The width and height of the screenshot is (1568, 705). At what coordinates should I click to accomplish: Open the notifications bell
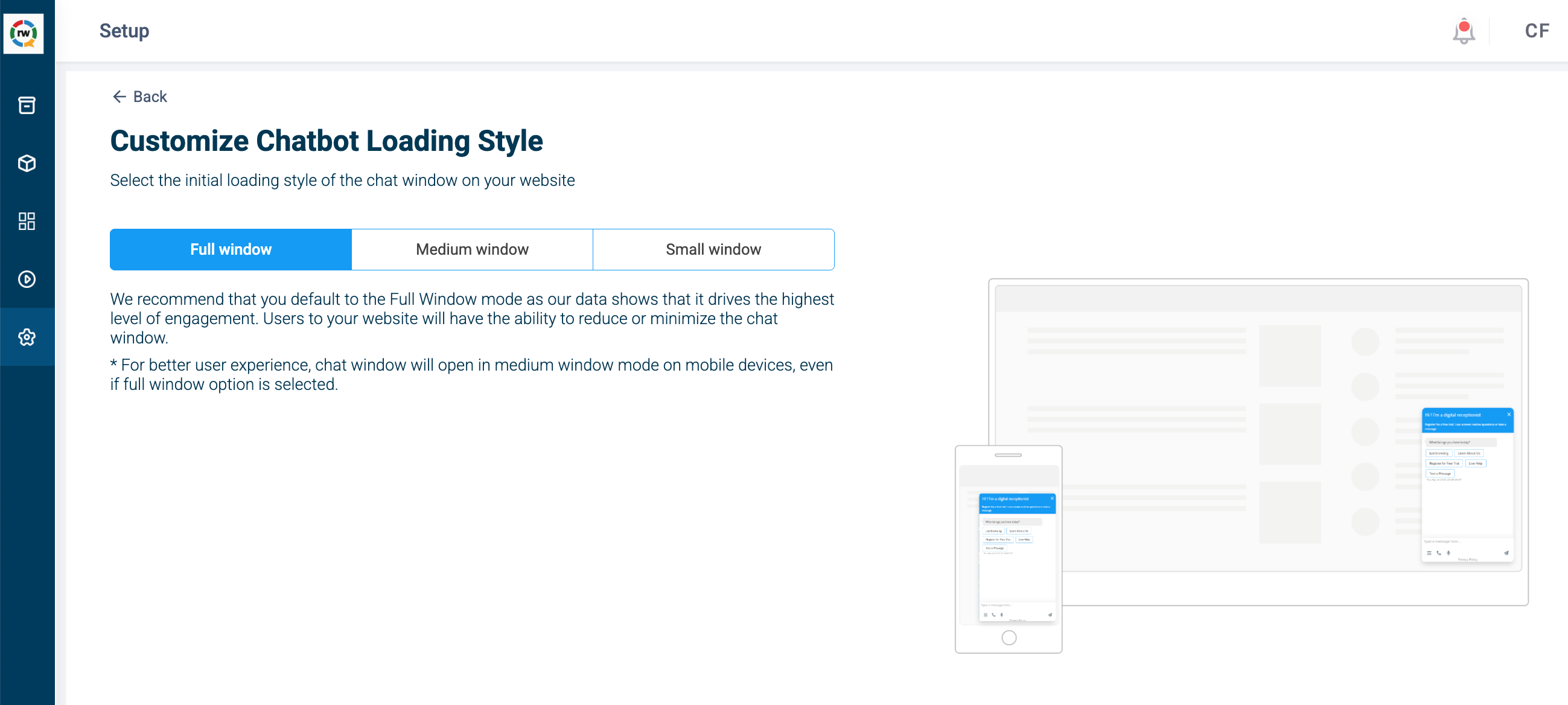point(1464,31)
